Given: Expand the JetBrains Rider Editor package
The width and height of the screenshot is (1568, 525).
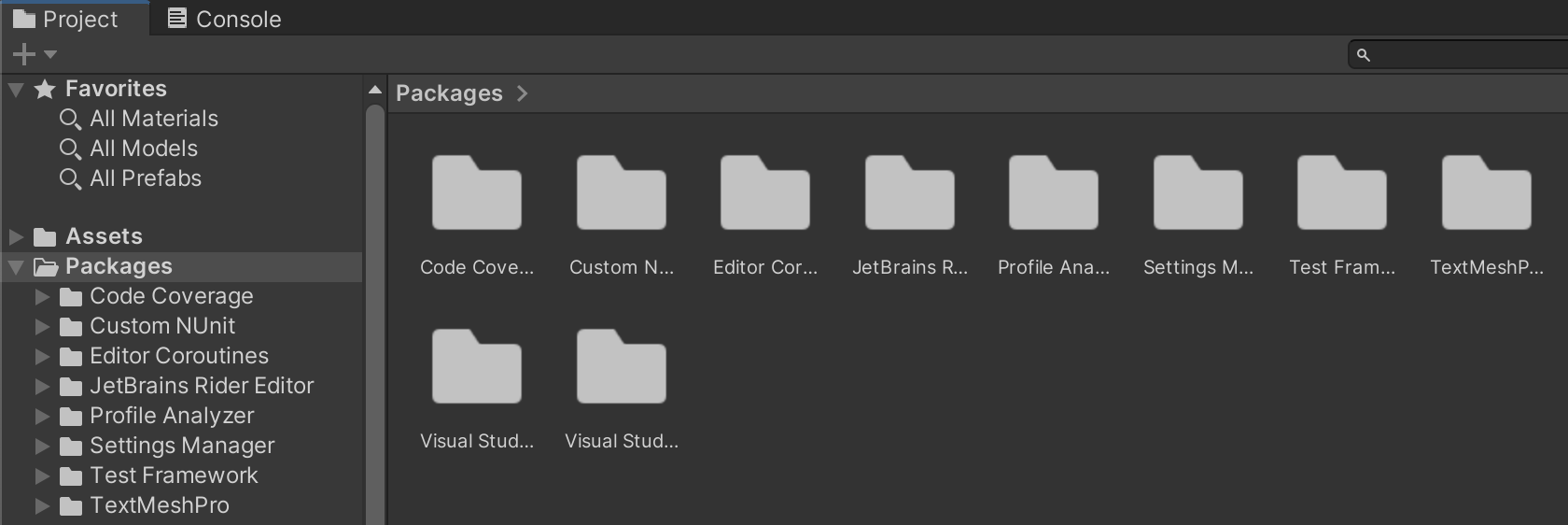Looking at the screenshot, I should (42, 387).
